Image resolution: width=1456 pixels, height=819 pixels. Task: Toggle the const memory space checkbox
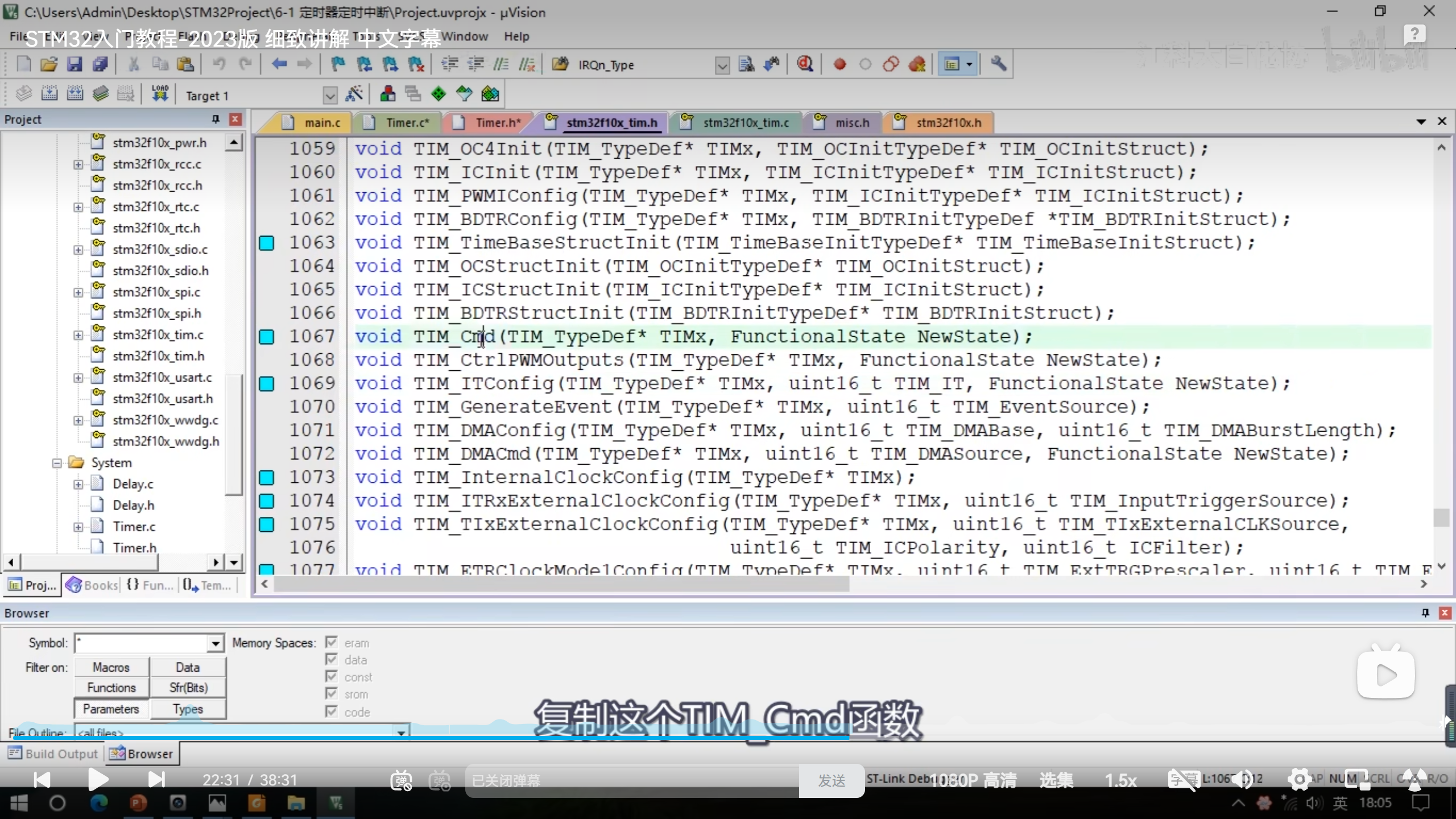[x=332, y=677]
